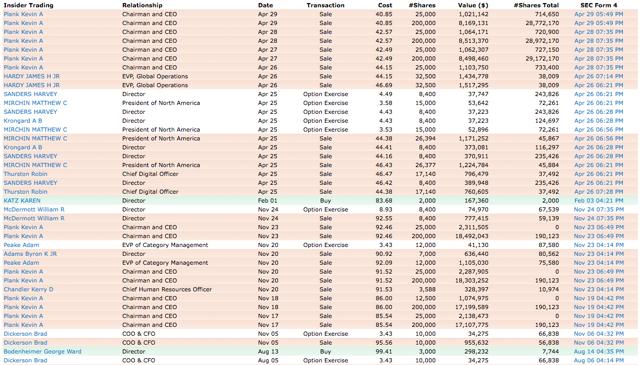Click Value ($) column header
This screenshot has height=365, width=640.
click(x=473, y=5)
